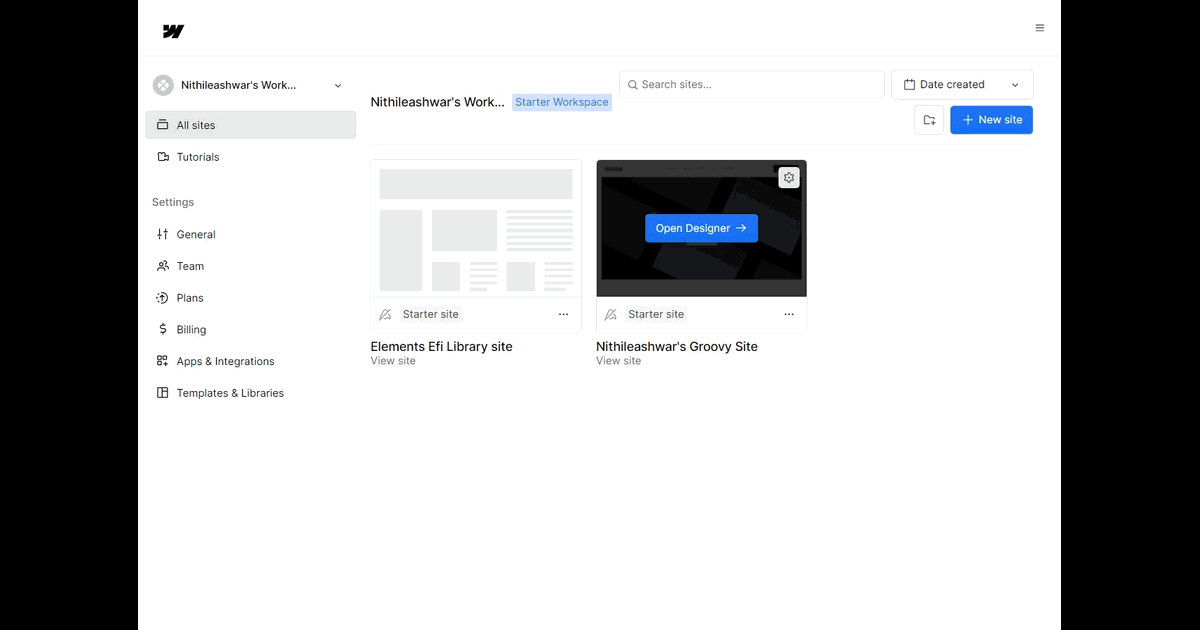
Task: Click the Apps & Integrations grid icon
Action: pyautogui.click(x=163, y=361)
